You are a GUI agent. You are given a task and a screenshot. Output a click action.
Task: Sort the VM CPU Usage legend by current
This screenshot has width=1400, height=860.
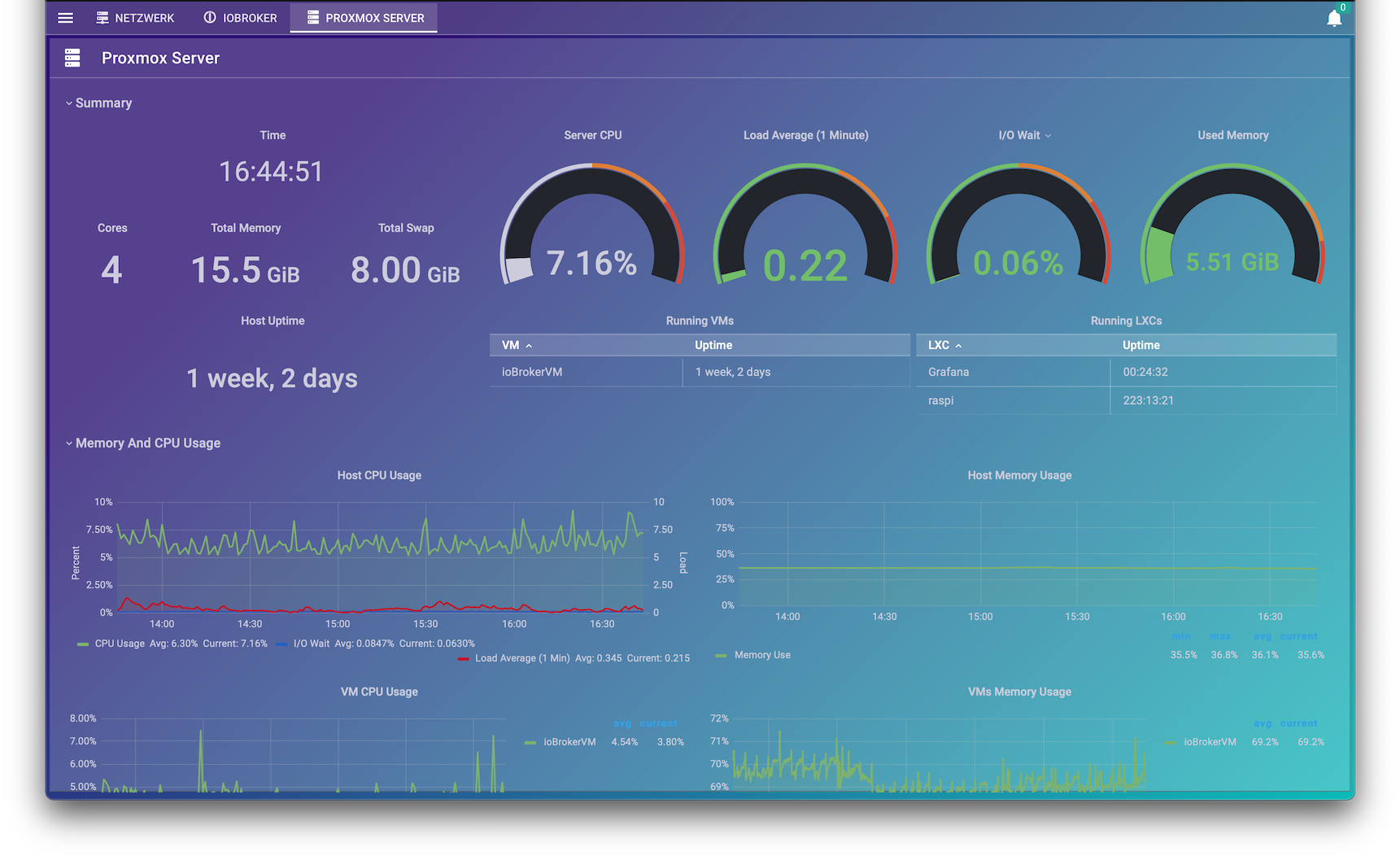(658, 723)
